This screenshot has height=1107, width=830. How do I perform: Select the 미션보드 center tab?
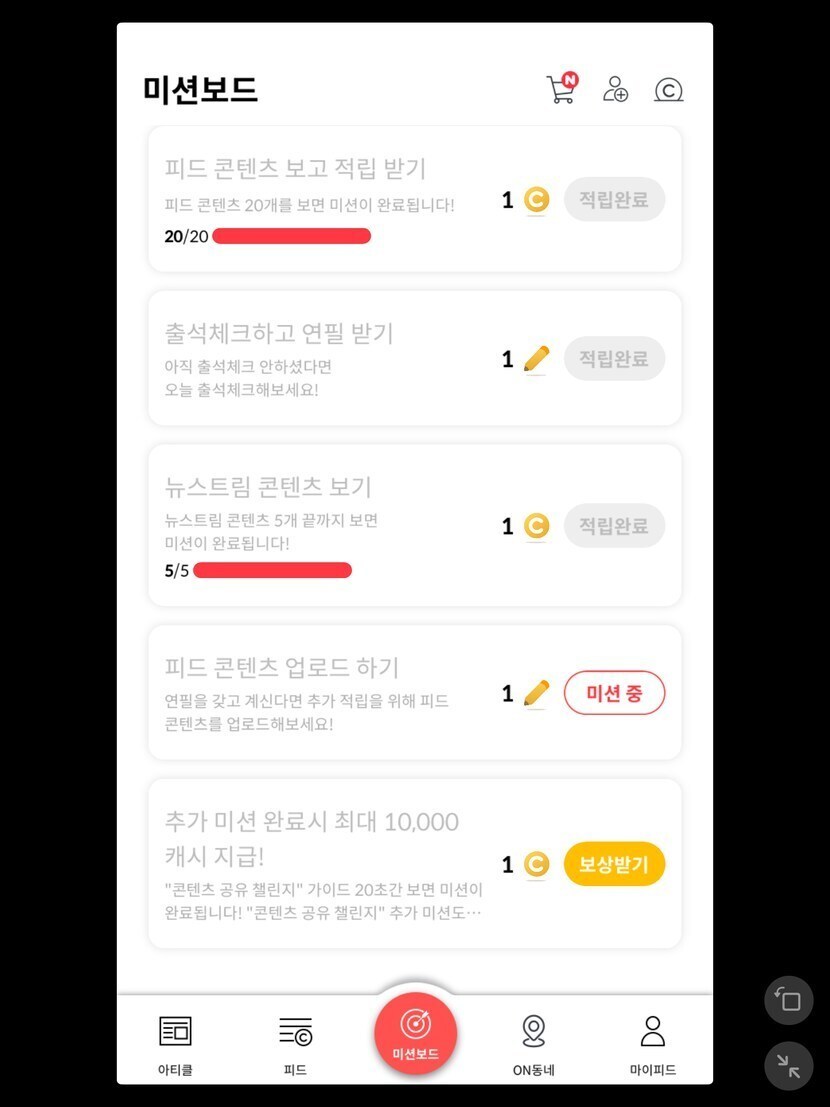(415, 1034)
